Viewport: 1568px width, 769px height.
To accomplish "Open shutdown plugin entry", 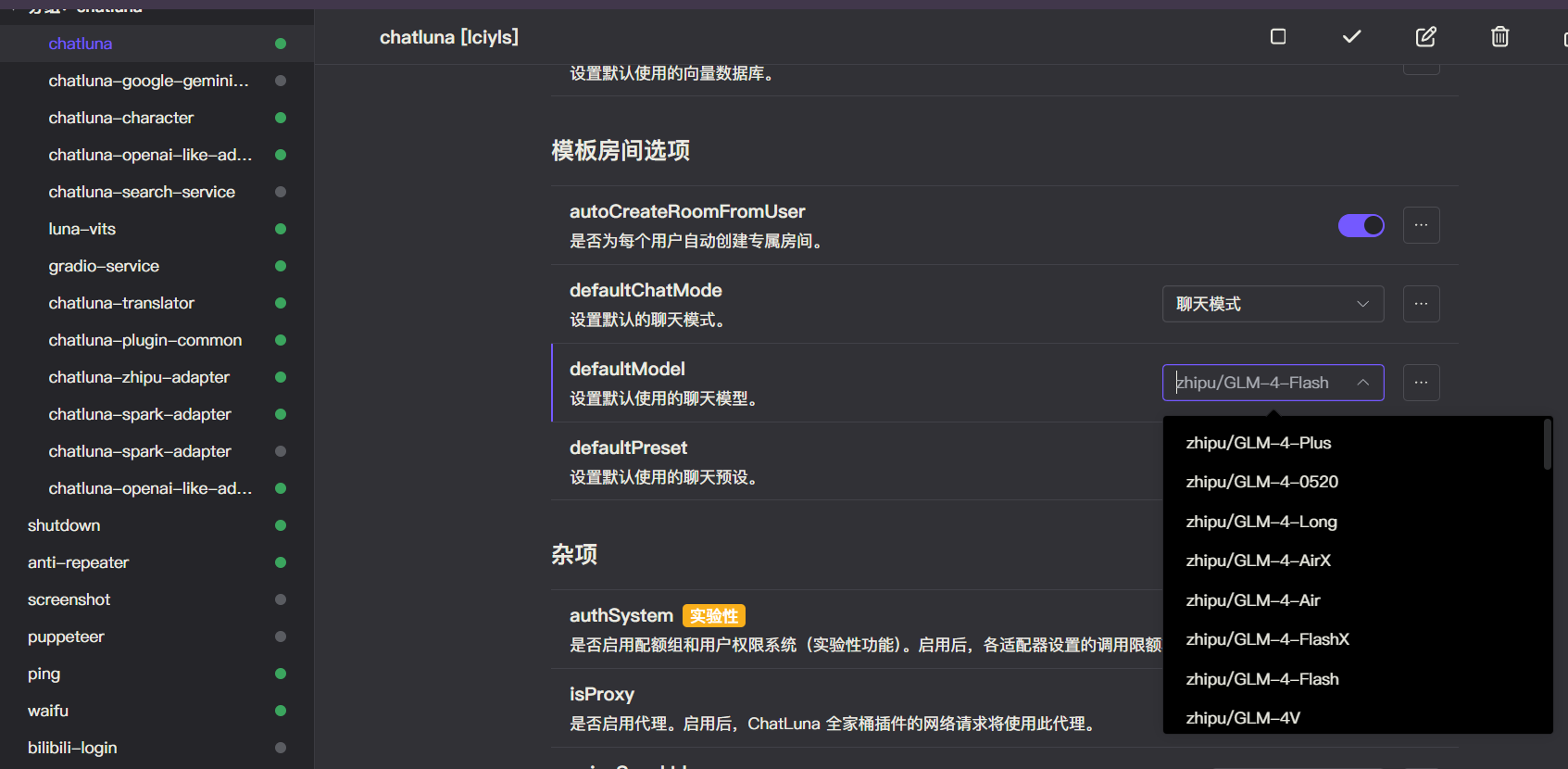I will 157,525.
